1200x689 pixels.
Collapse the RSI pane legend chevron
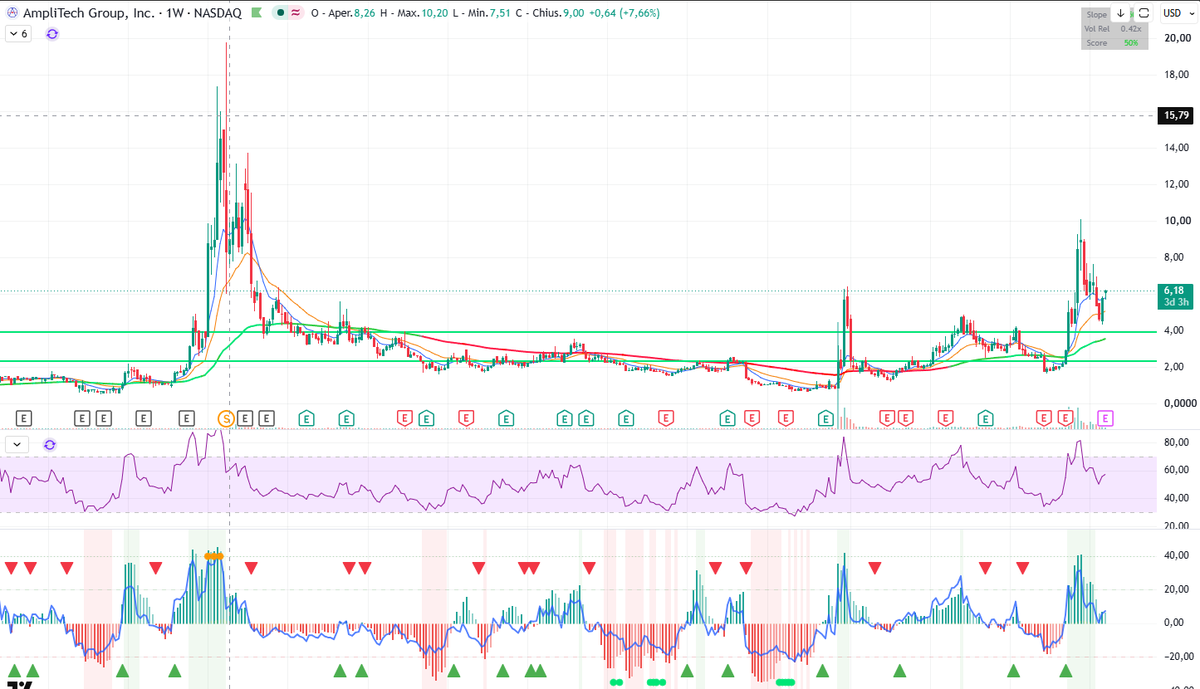pyautogui.click(x=17, y=444)
